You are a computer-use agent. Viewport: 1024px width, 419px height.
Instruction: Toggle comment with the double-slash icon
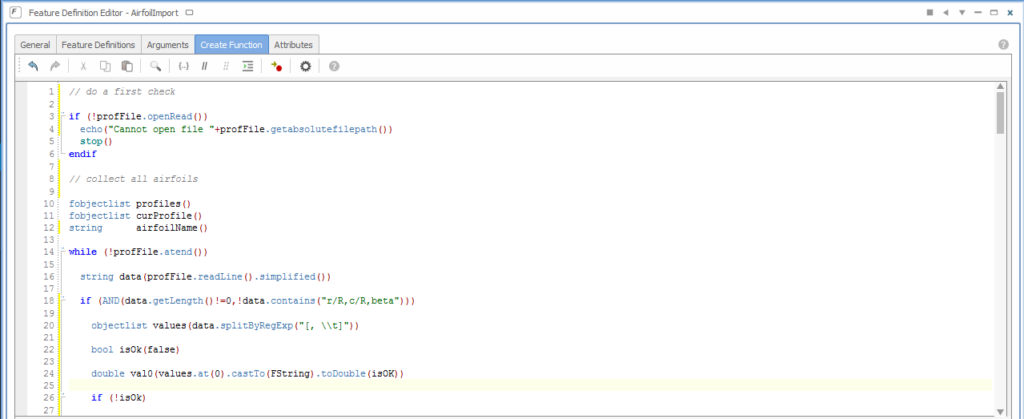pos(204,66)
